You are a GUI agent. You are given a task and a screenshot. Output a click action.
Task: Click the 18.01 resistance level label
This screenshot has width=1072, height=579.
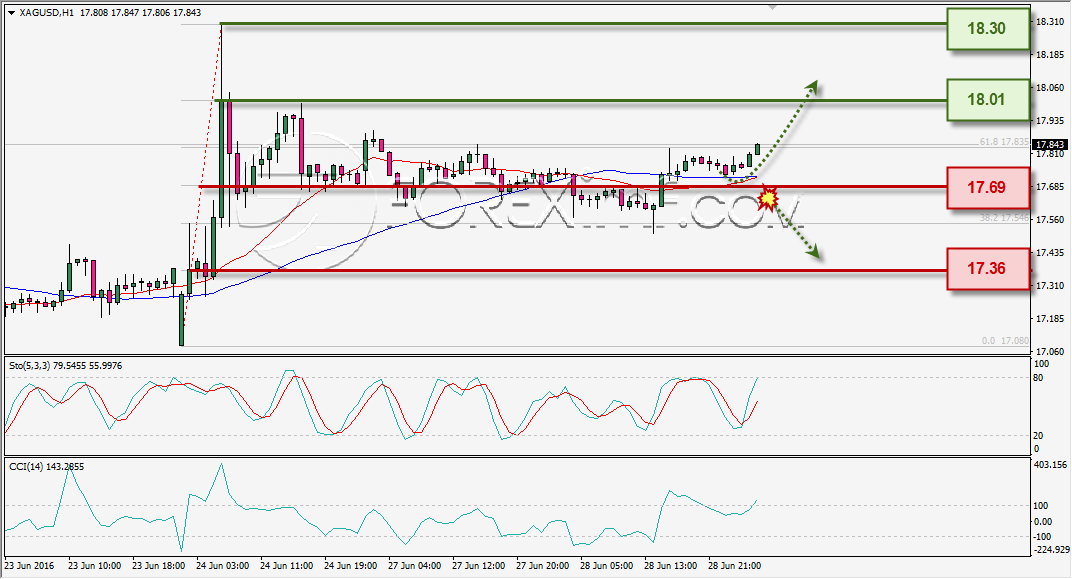[988, 100]
